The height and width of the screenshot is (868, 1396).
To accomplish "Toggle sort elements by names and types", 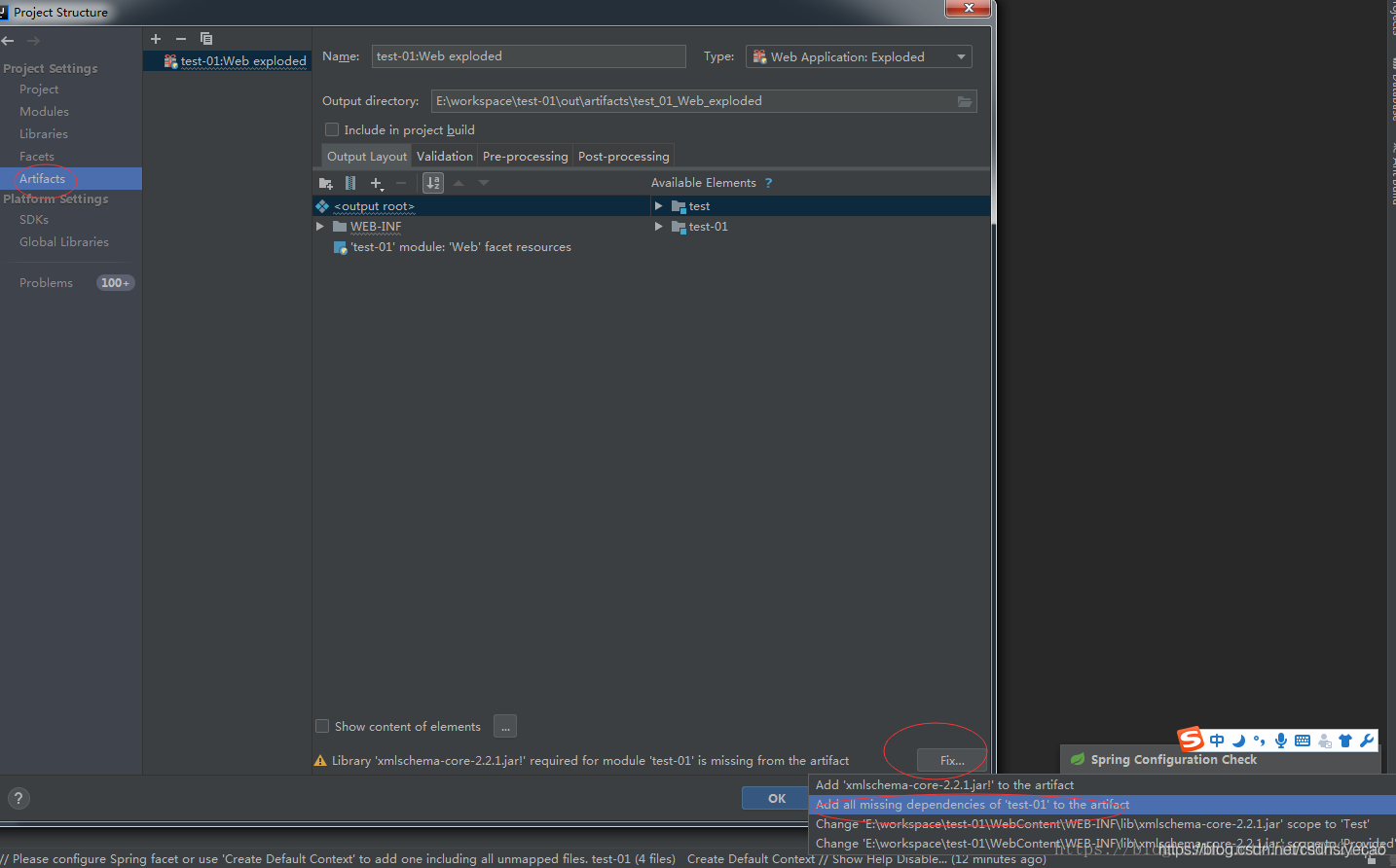I will (x=433, y=183).
